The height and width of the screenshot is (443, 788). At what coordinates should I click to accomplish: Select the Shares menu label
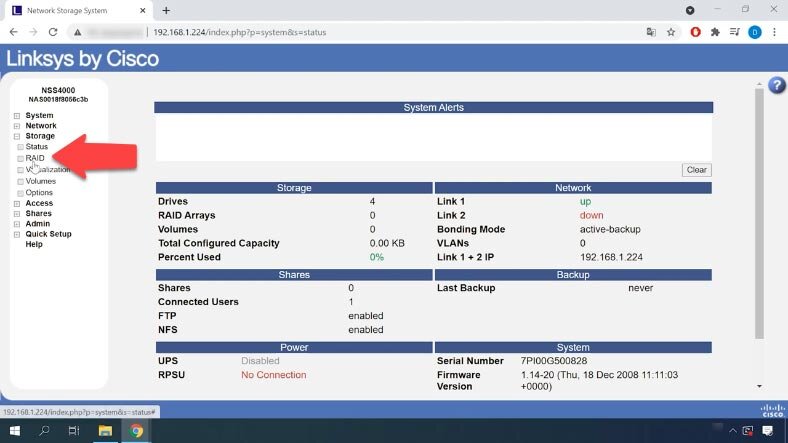[38, 213]
